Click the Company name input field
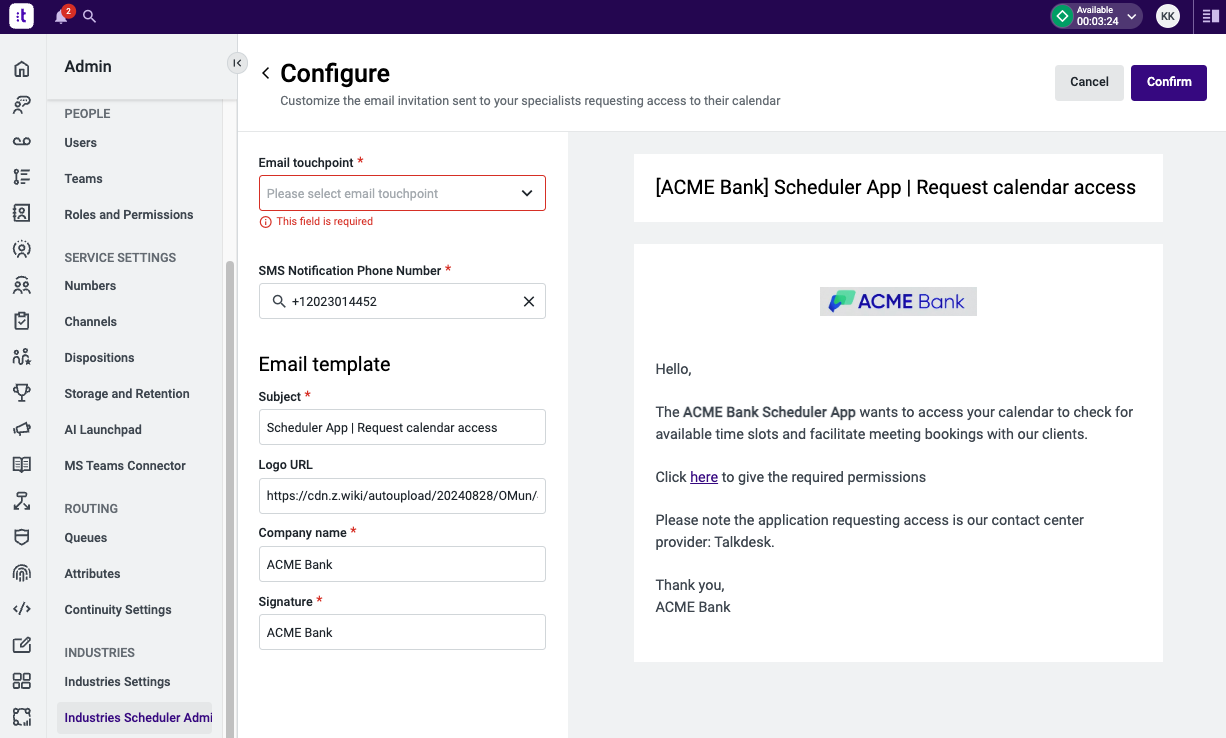The image size is (1226, 738). (x=402, y=564)
